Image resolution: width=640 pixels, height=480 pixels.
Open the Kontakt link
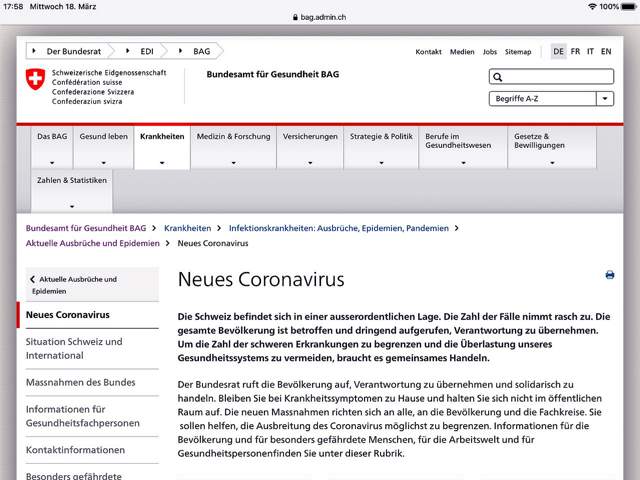coord(429,52)
